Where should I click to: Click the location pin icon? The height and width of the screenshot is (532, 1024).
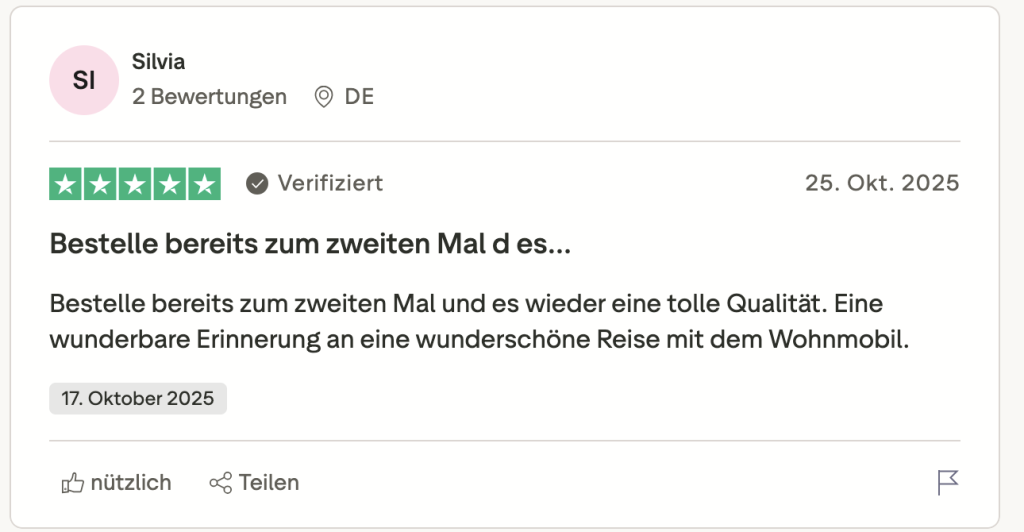(323, 97)
